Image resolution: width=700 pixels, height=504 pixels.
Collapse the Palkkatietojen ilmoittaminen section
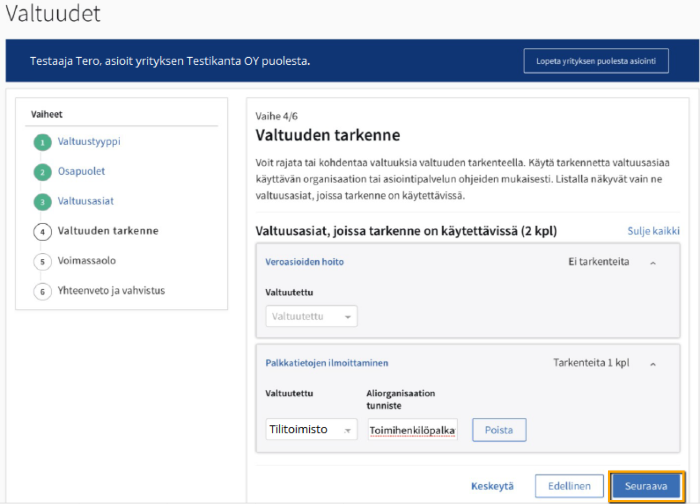coord(653,364)
